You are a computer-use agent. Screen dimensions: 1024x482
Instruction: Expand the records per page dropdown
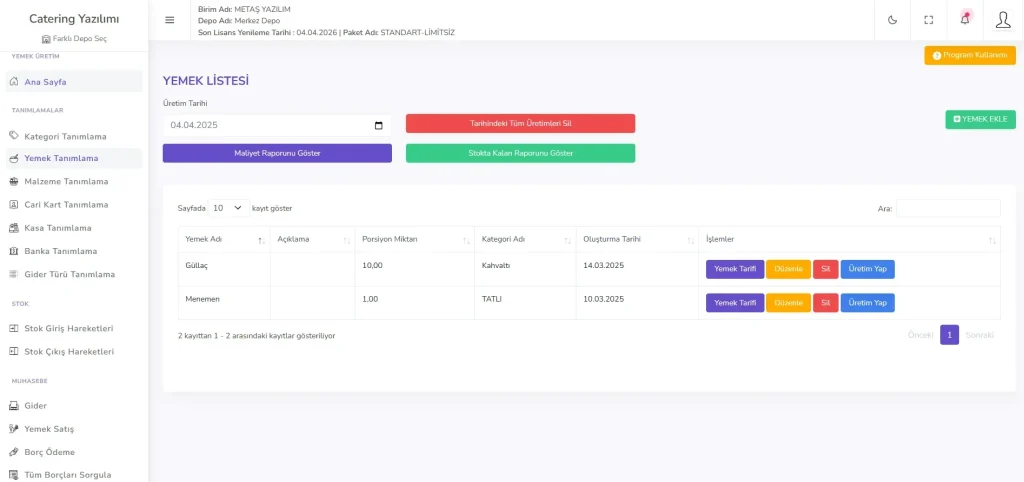point(228,208)
